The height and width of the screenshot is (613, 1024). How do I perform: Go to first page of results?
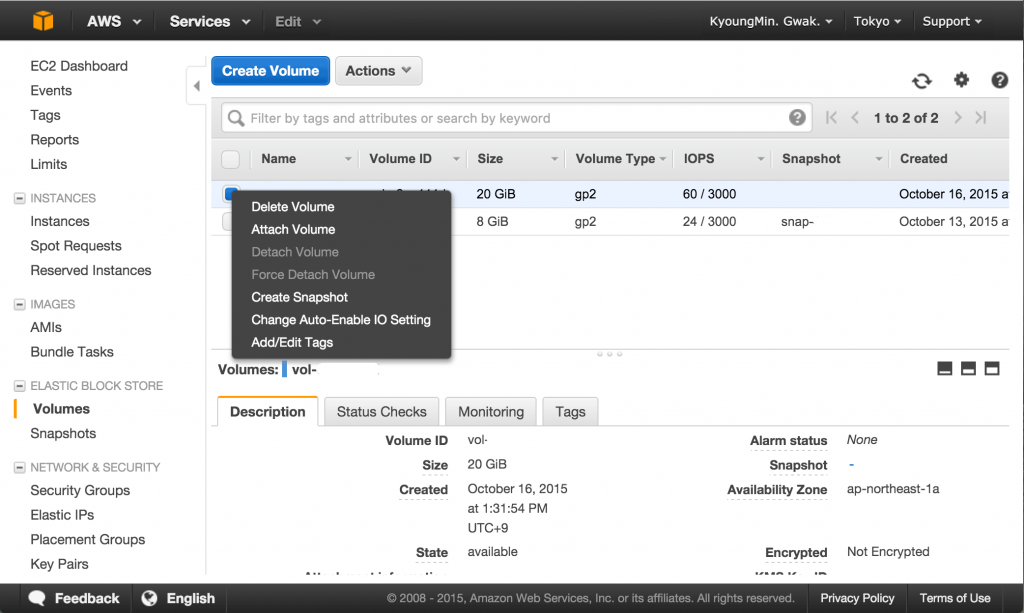(831, 118)
